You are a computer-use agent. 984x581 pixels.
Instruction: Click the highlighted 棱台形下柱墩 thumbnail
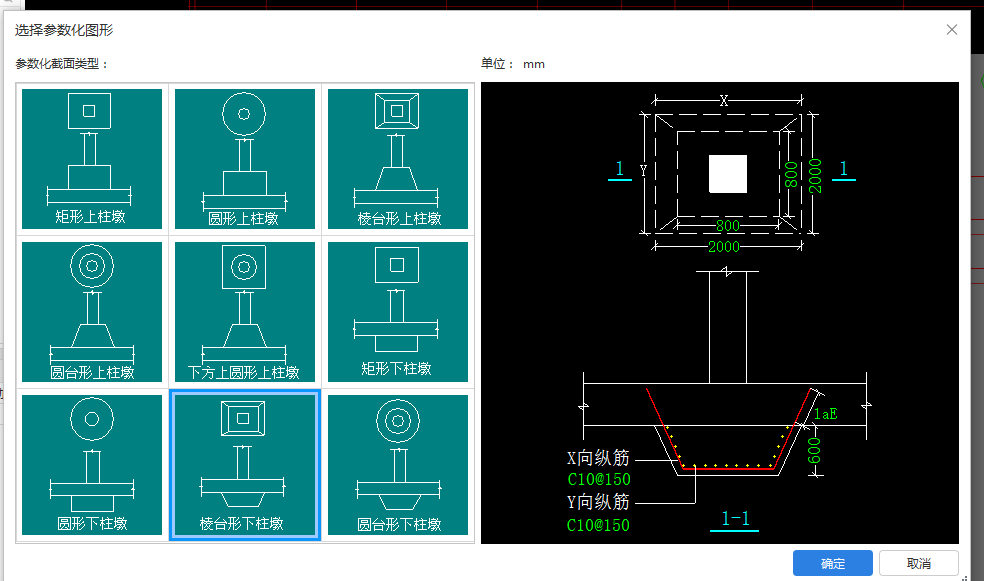(245, 465)
